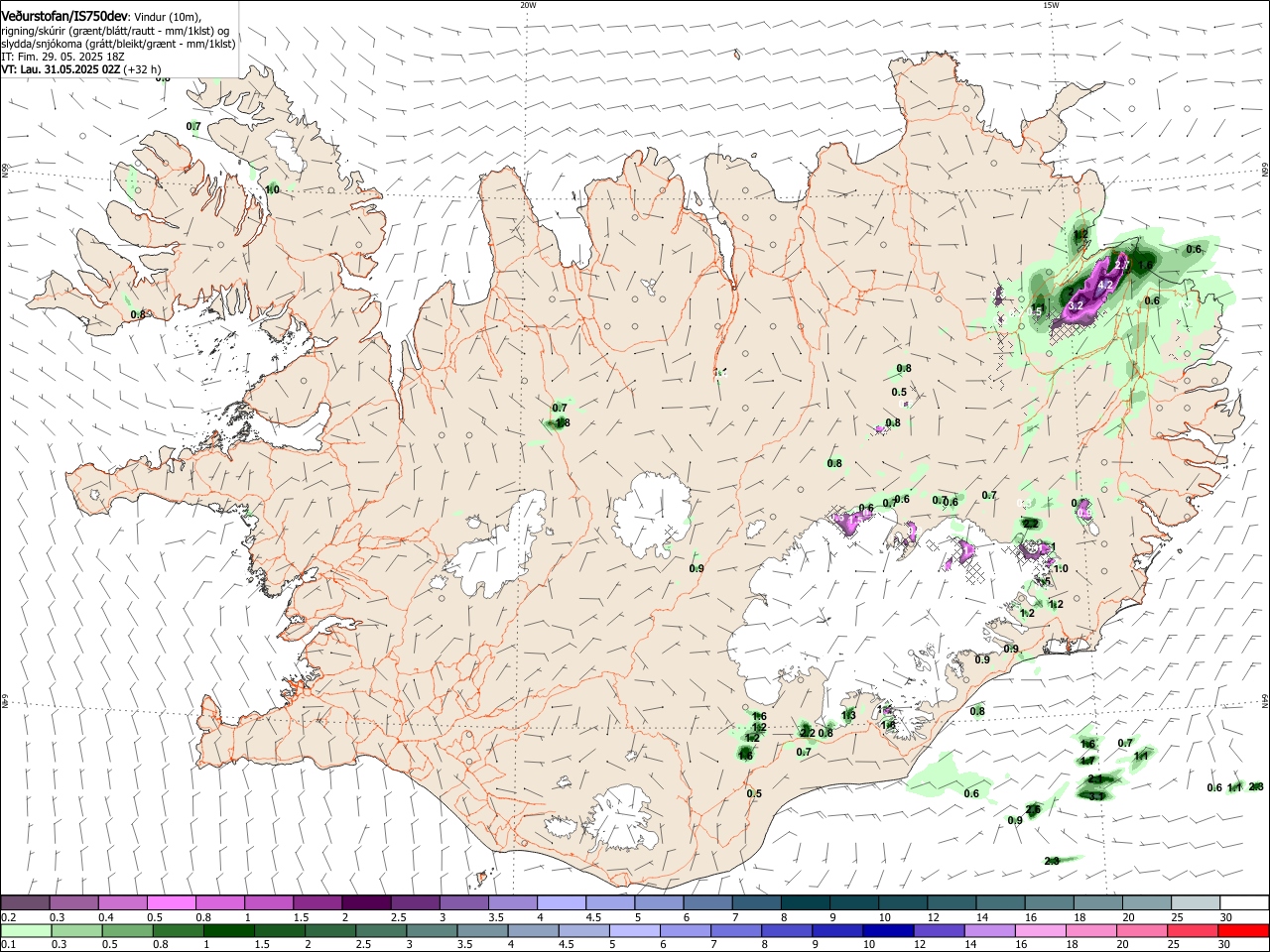Viewport: 1270px width, 952px height.
Task: Select the darkest purple swatch between 2 and 2.5
Action: pos(366,902)
